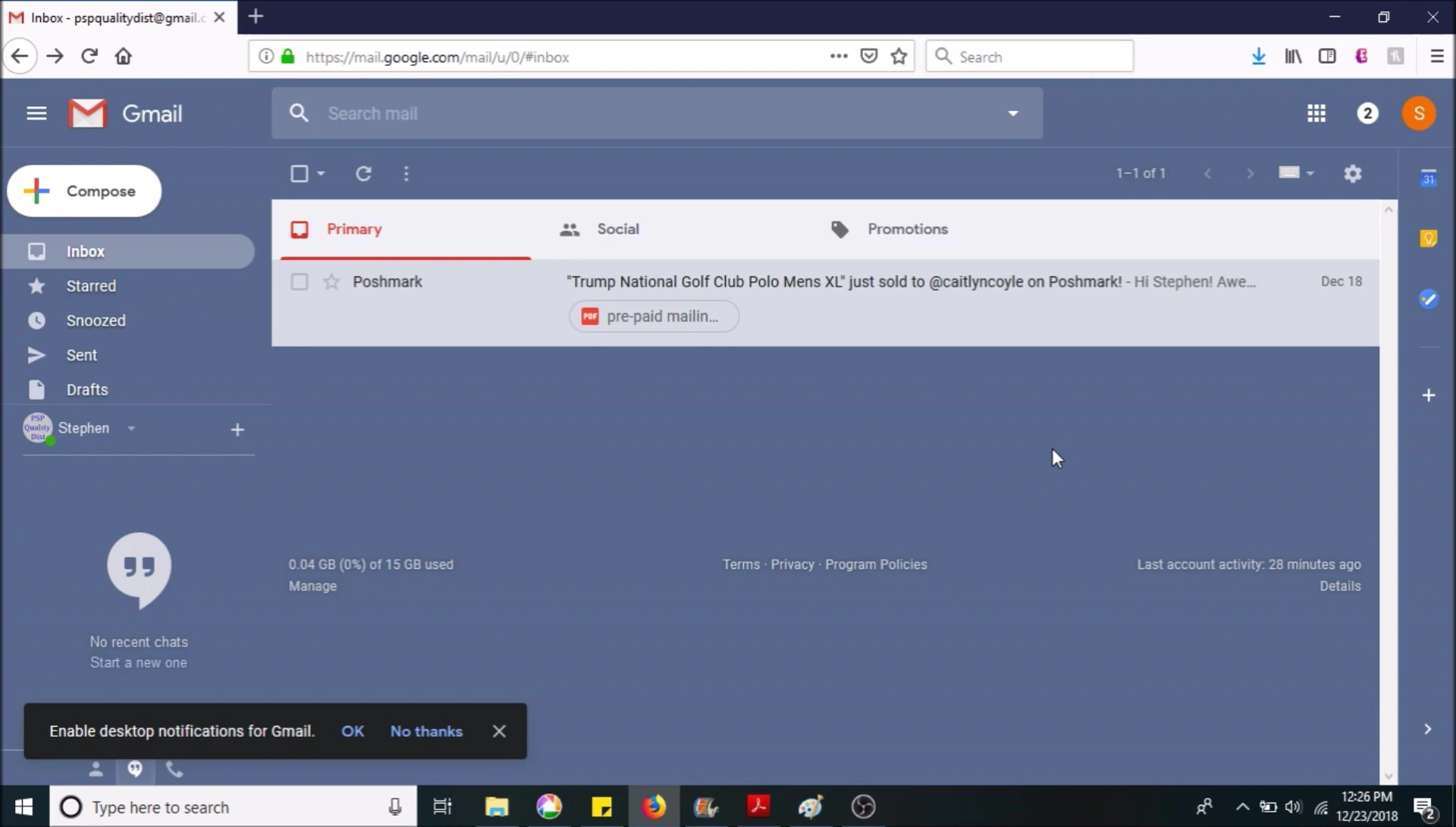Screen dimensions: 1456x827
Task: Open Firefox library icon
Action: [x=1293, y=56]
